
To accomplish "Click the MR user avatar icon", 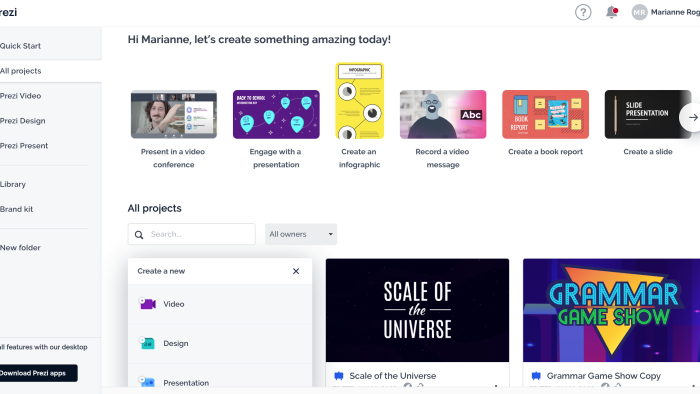I will click(639, 12).
